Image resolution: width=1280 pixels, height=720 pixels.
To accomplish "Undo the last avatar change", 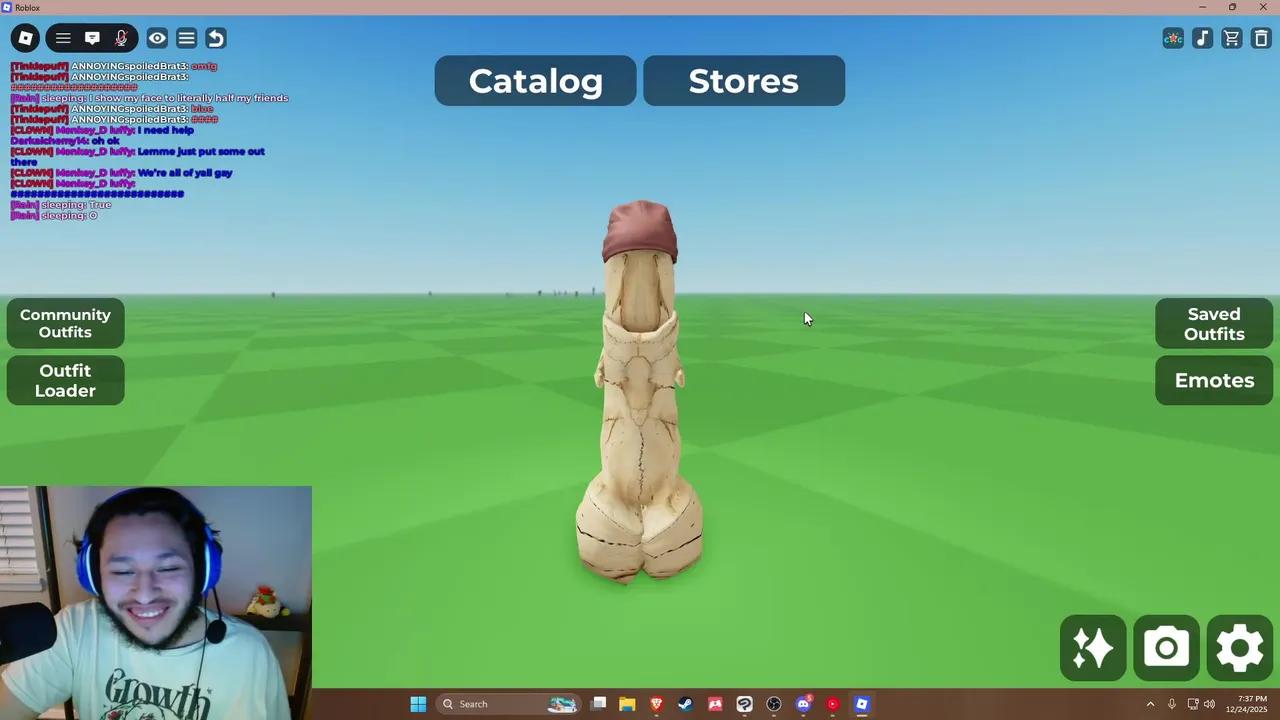I will pos(216,38).
